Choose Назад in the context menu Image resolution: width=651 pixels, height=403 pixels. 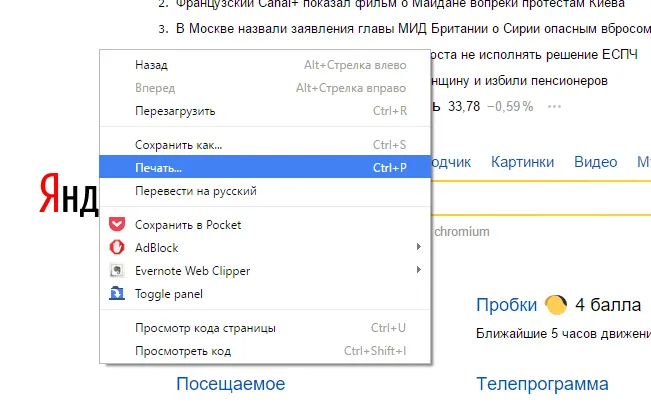point(265,65)
